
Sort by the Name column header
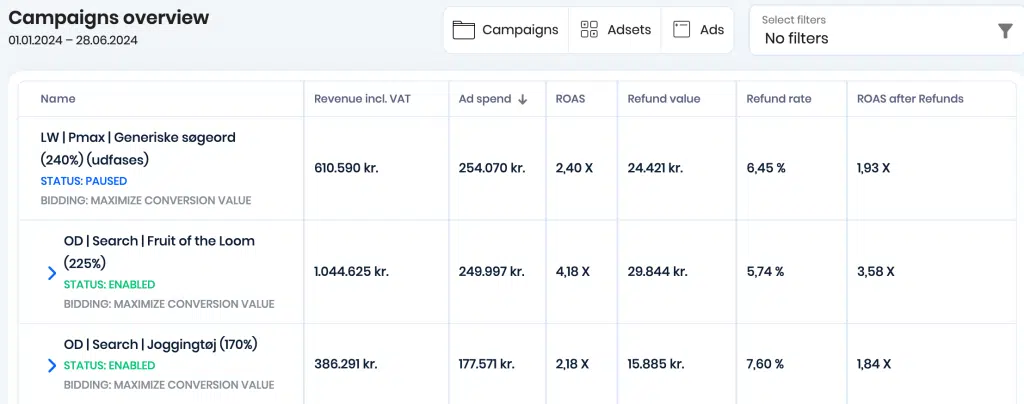(57, 99)
